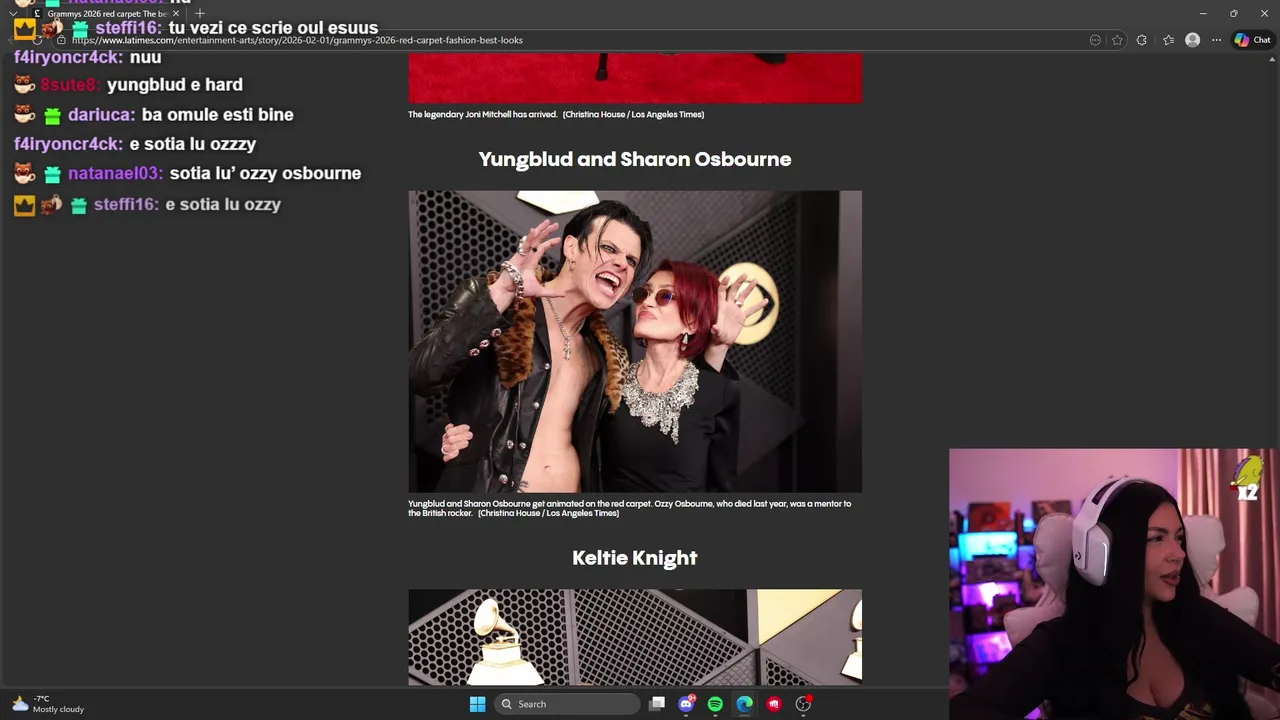Select the Grammys 2026 red carpet tab

(105, 14)
